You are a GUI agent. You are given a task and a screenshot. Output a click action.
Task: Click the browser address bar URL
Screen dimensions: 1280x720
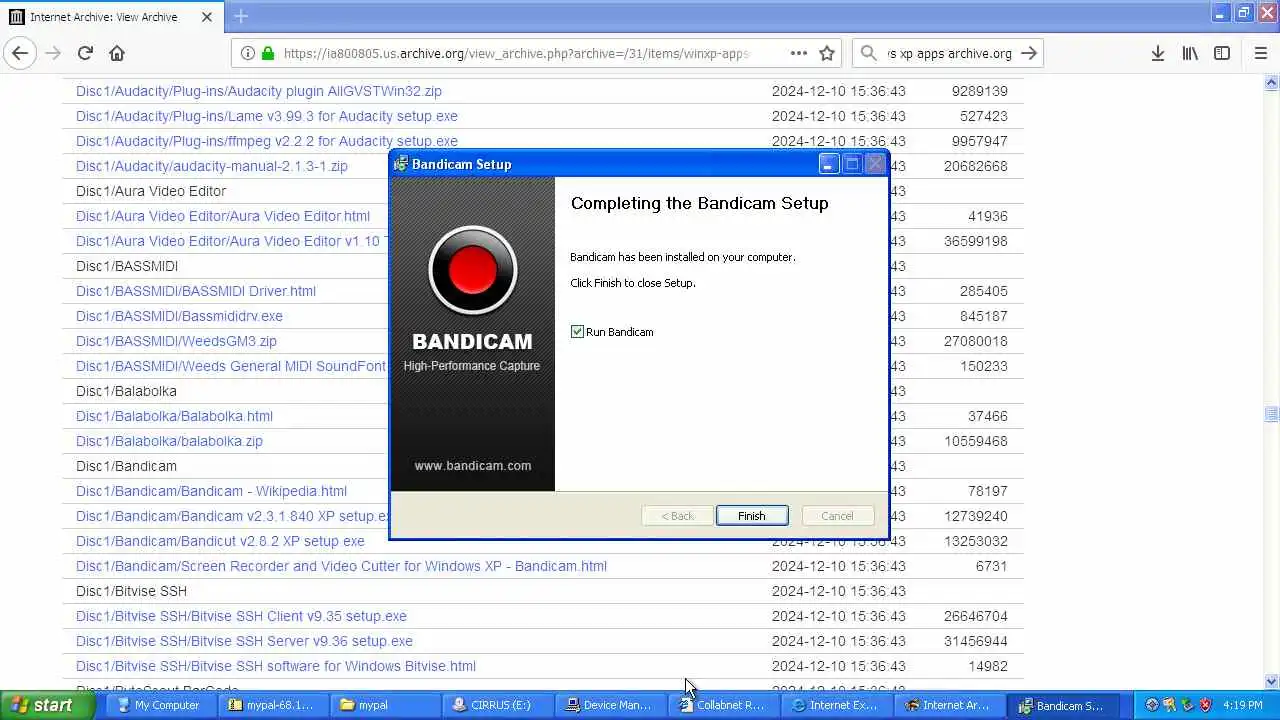tap(516, 53)
